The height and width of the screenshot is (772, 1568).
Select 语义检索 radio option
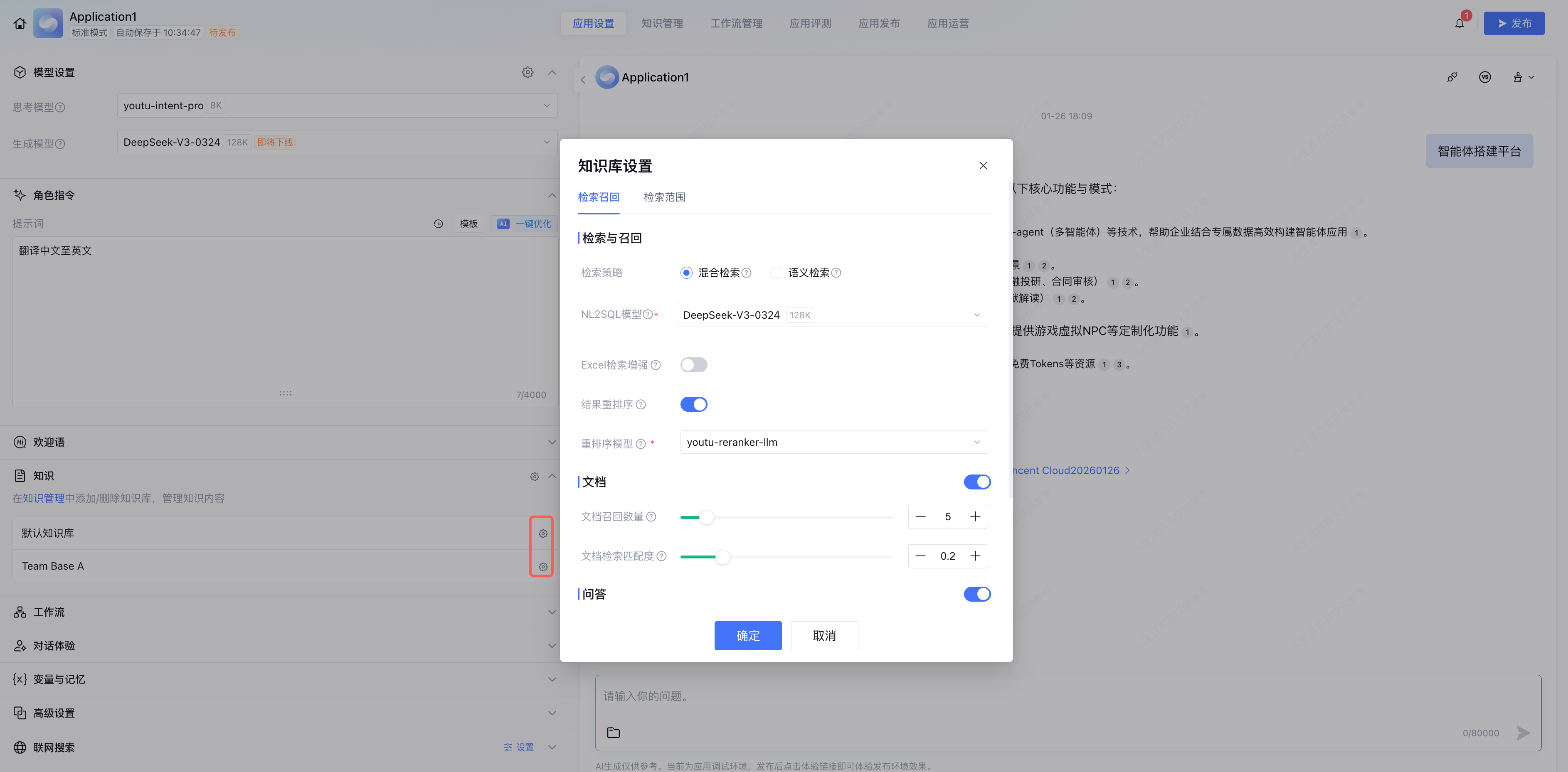click(x=776, y=273)
